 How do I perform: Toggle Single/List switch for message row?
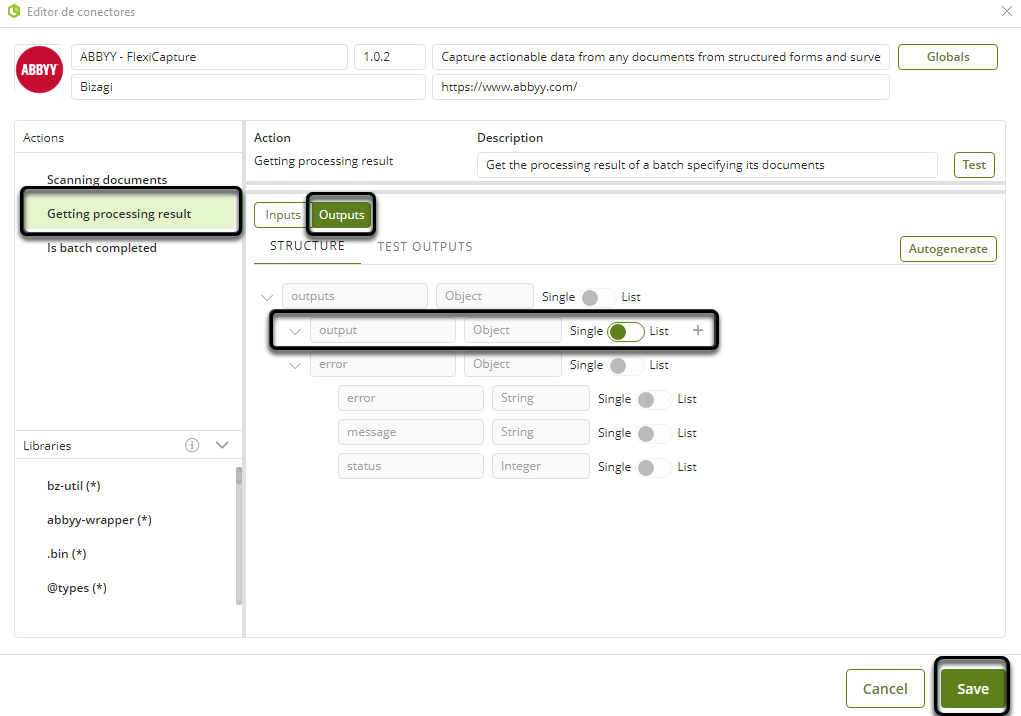click(x=654, y=434)
